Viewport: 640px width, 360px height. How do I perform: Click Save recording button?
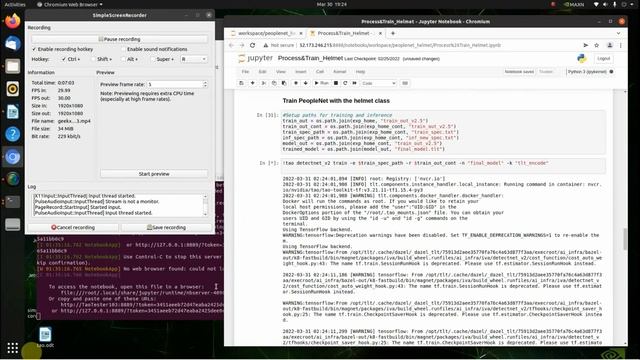tap(167, 227)
